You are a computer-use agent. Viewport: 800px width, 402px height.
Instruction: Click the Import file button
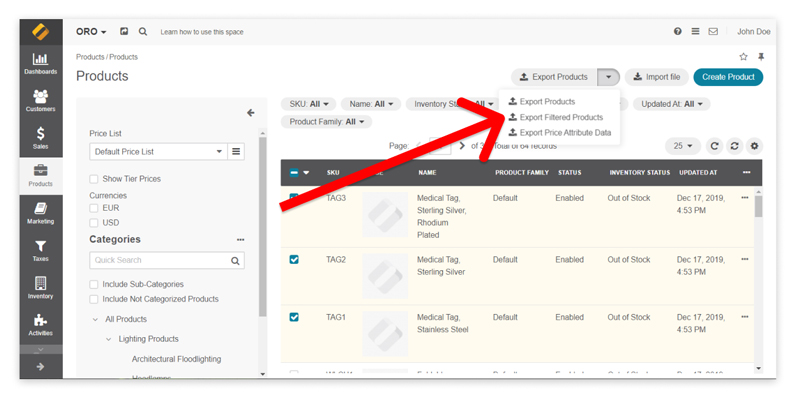point(657,77)
